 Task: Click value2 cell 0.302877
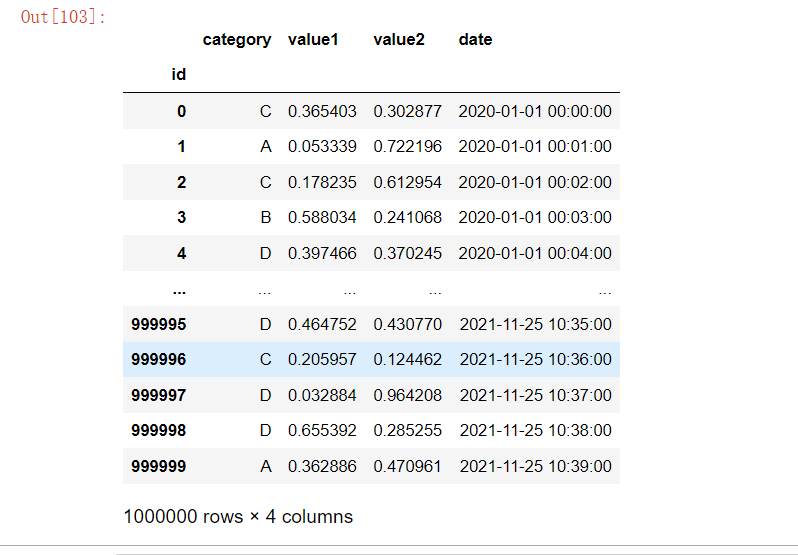pos(408,111)
